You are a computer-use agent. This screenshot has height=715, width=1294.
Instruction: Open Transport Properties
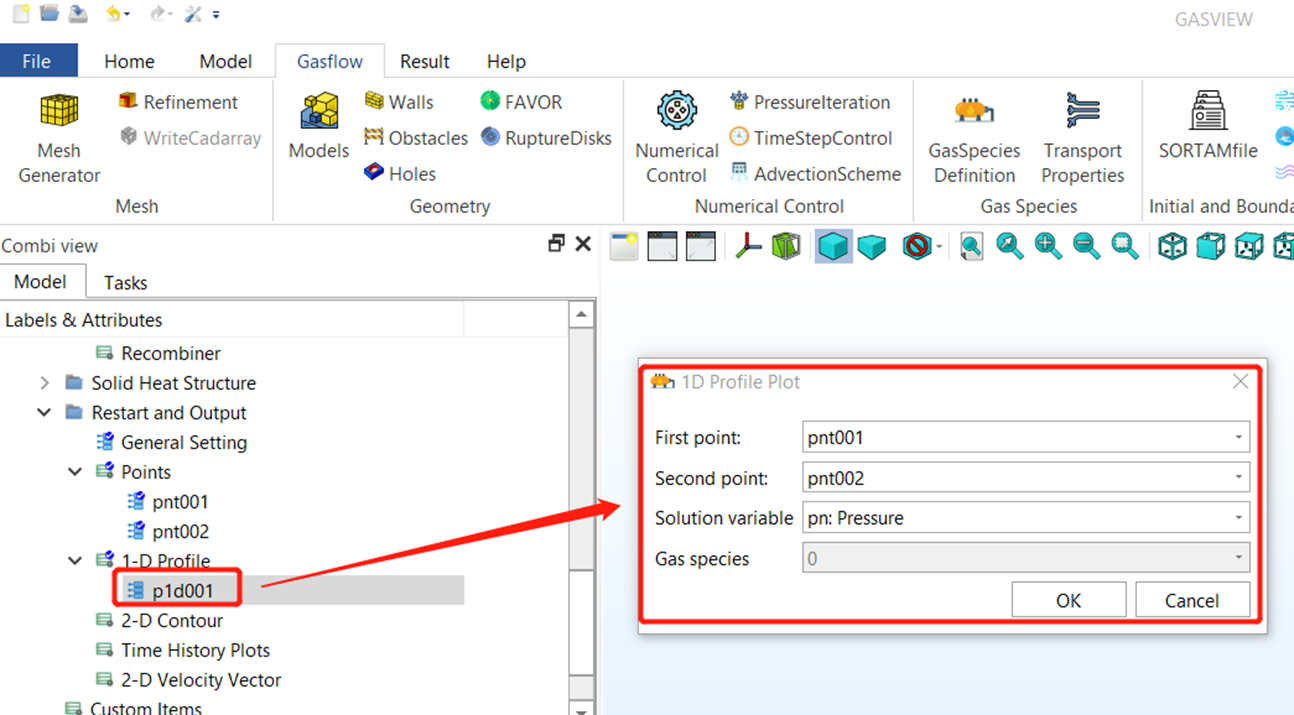[x=1083, y=138]
